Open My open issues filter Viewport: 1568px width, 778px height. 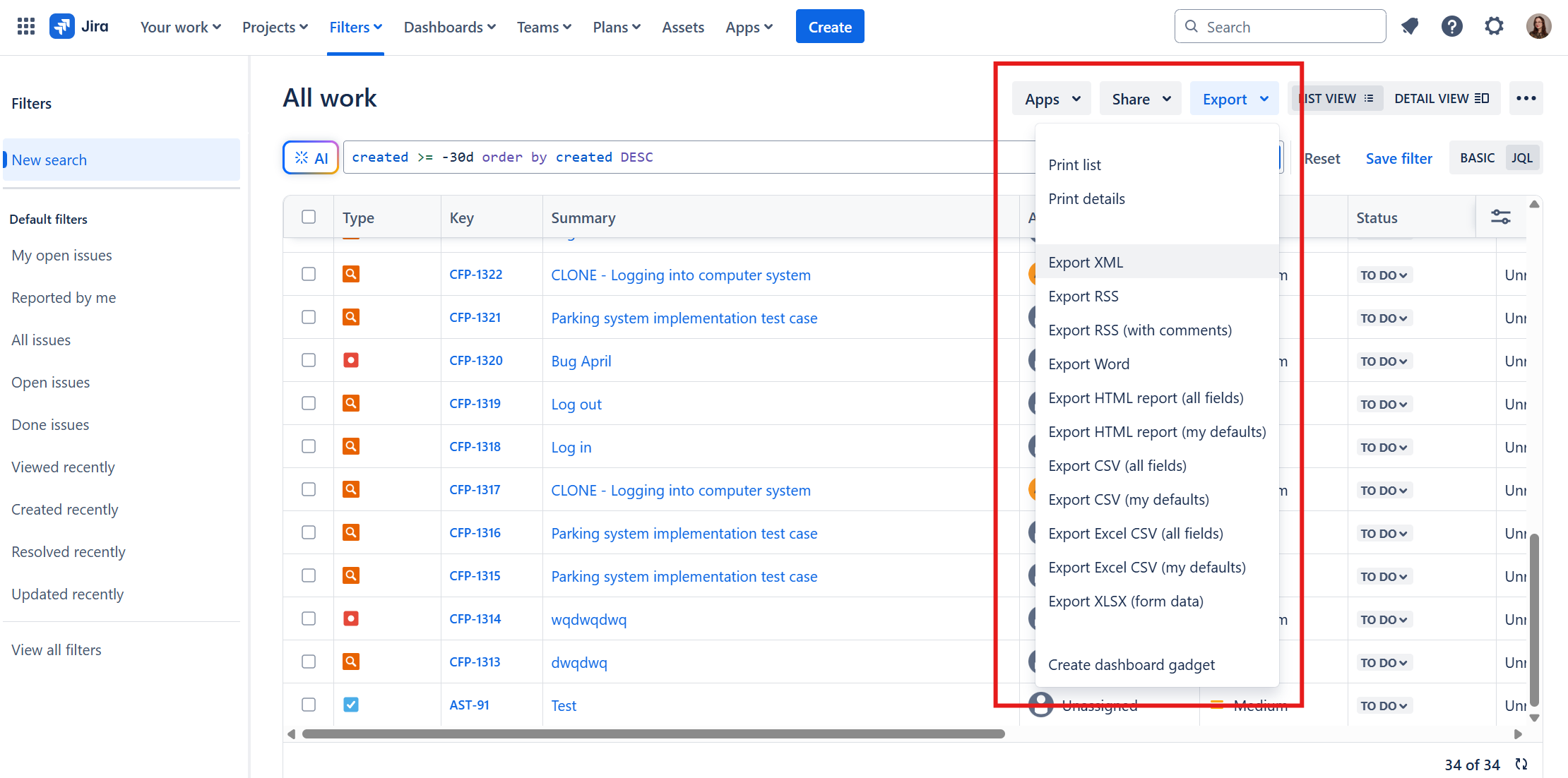pyautogui.click(x=62, y=255)
